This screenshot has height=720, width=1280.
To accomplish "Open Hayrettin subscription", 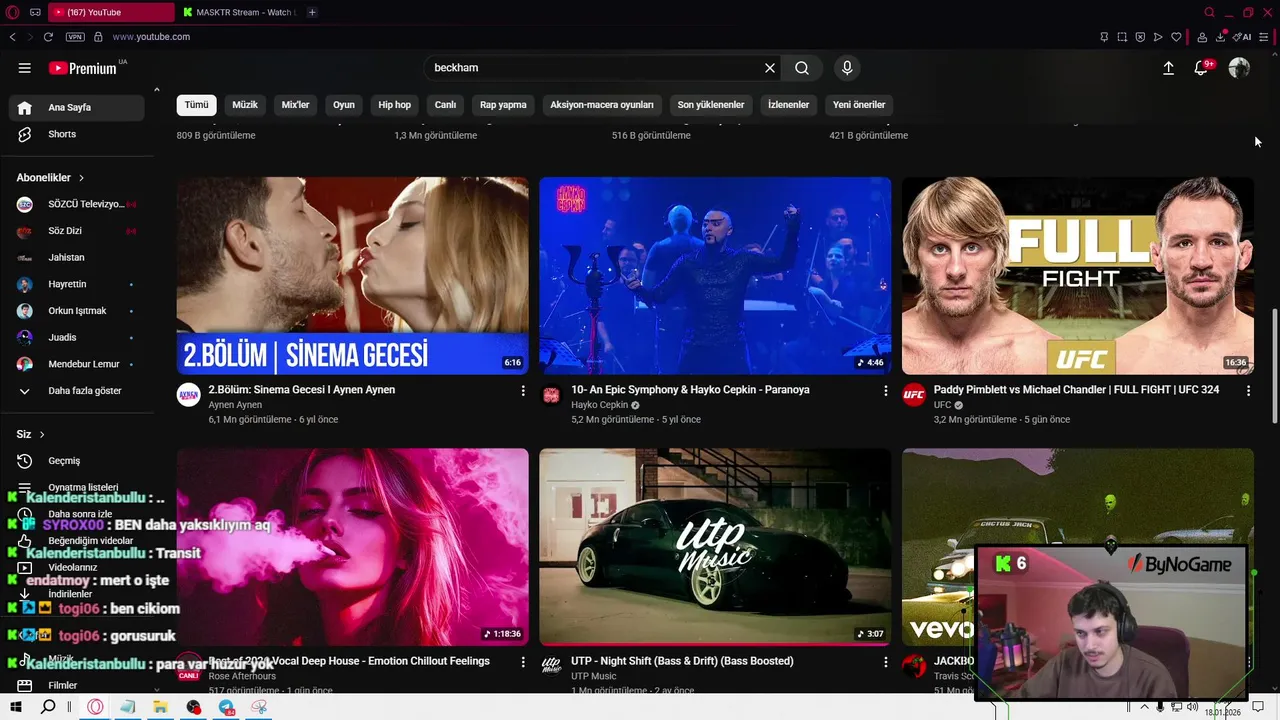I will coord(78,284).
